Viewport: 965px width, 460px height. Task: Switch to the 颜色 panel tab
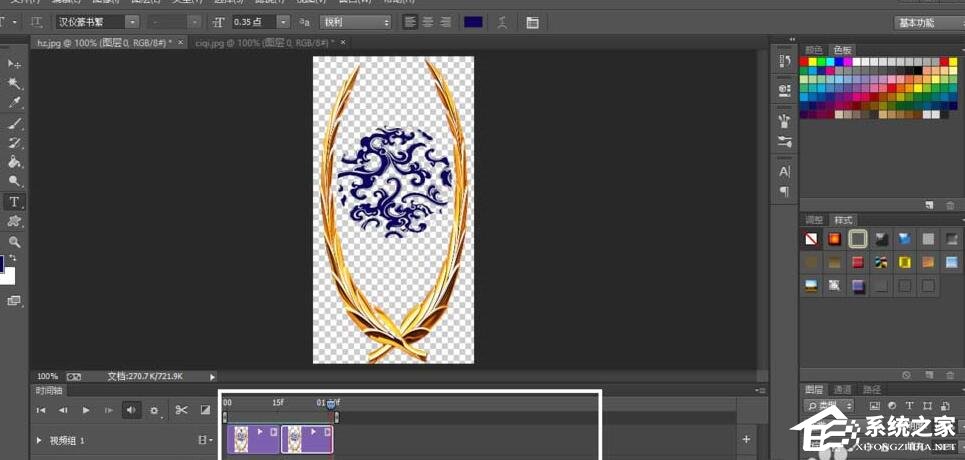tap(814, 49)
